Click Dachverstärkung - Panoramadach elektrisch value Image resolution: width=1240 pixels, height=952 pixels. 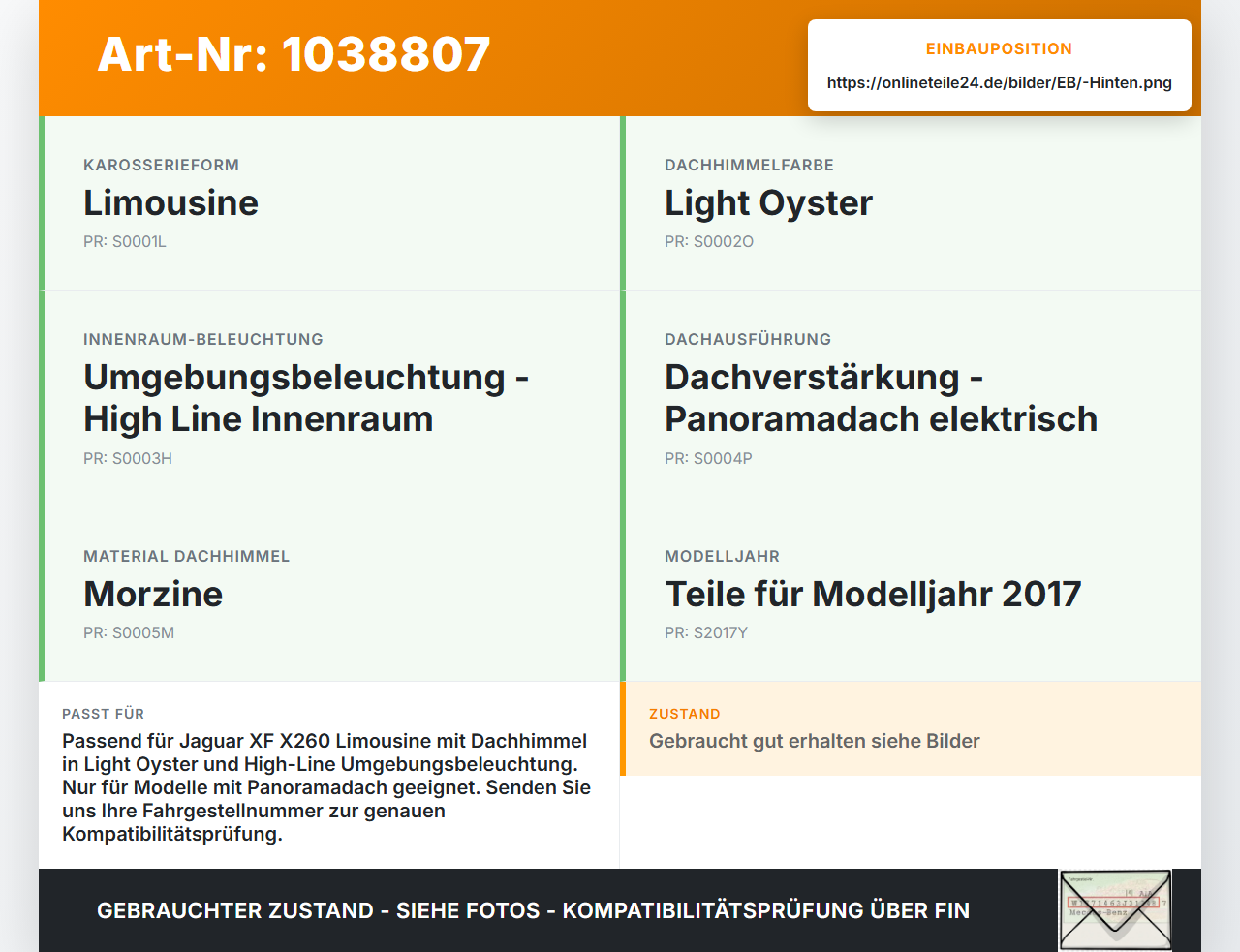(882, 398)
